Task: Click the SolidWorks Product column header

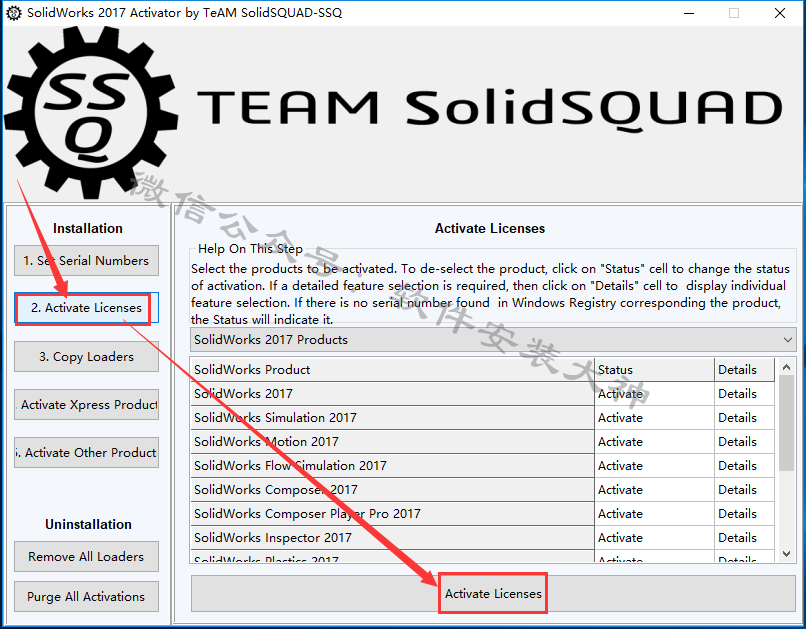Action: pos(392,369)
